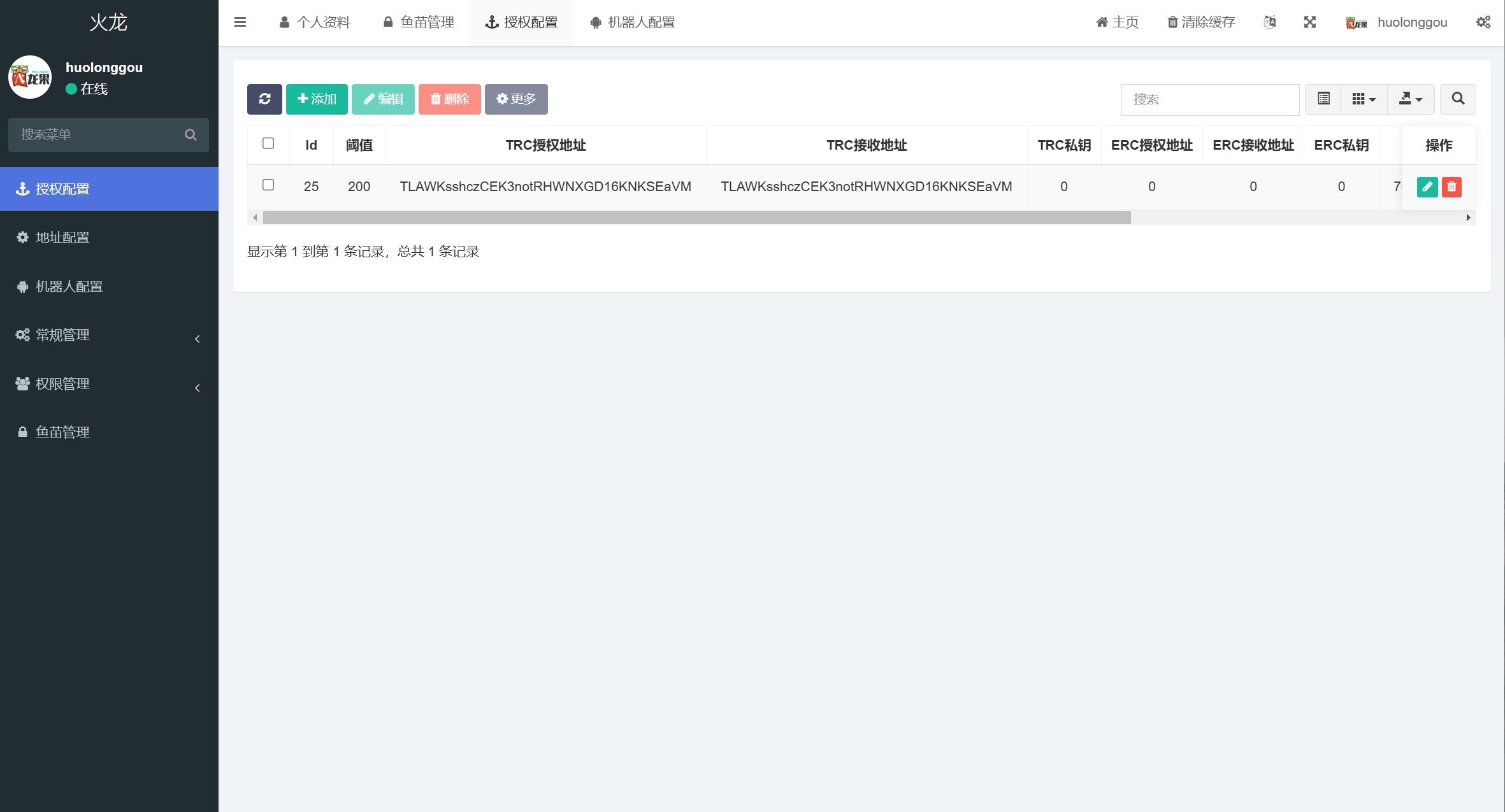This screenshot has height=812, width=1505.
Task: Open the export data dropdown
Action: tap(1410, 99)
